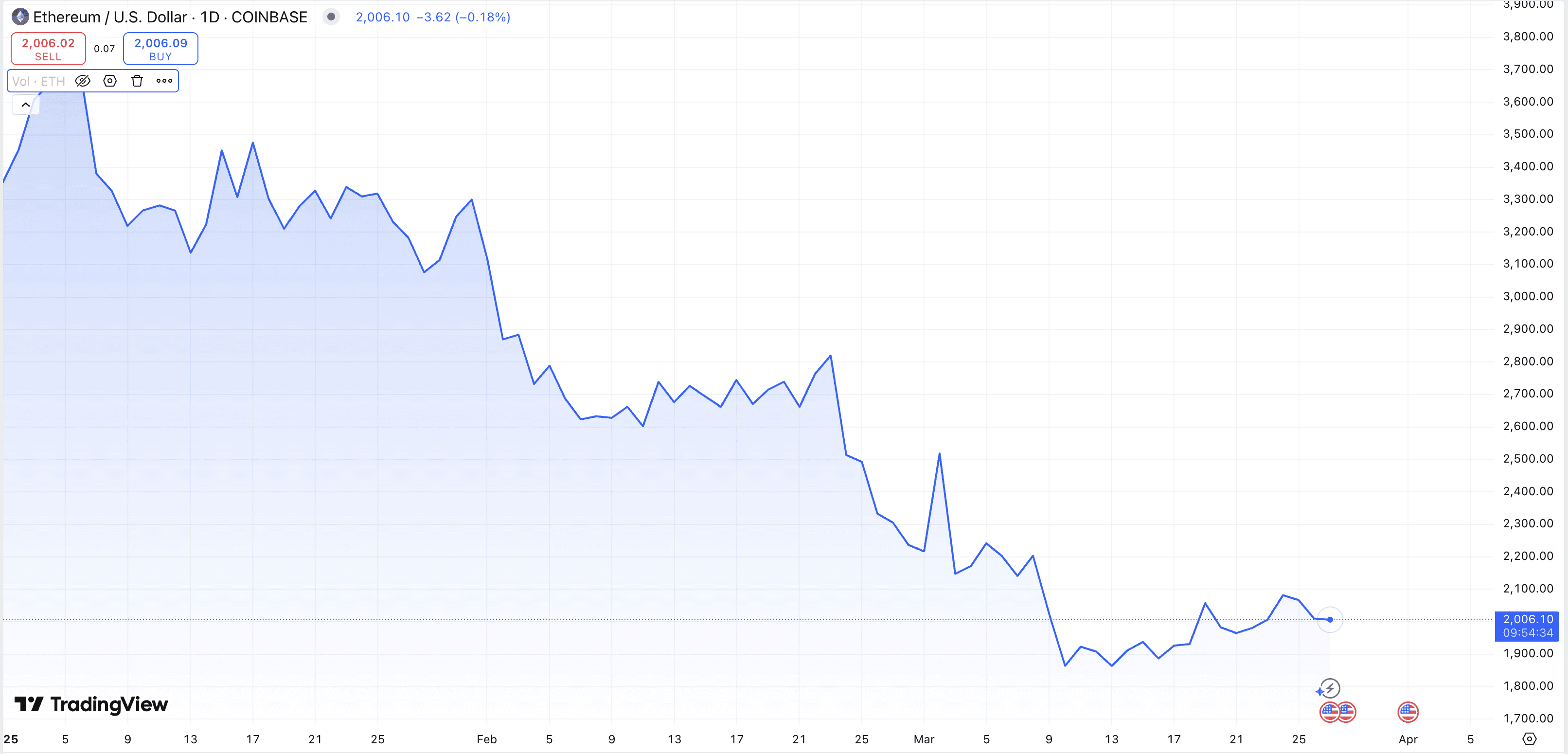Click the Mar label on time axis
Viewport: 1568px width, 754px height.
924,739
